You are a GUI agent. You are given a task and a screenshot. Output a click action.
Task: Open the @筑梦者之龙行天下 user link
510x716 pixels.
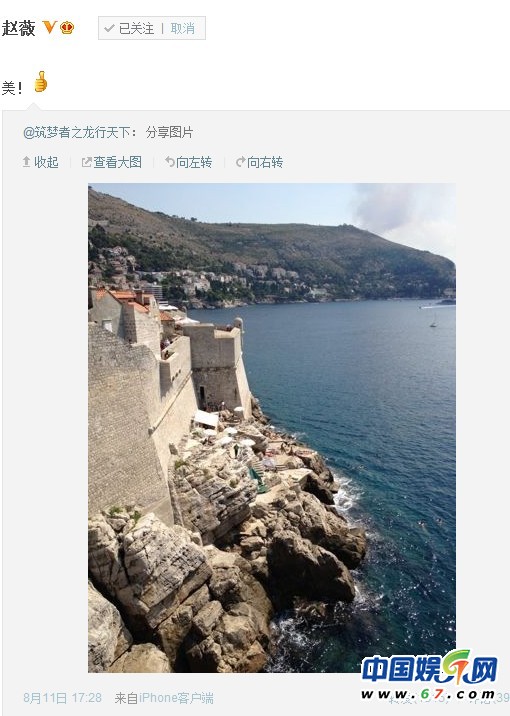coord(79,132)
